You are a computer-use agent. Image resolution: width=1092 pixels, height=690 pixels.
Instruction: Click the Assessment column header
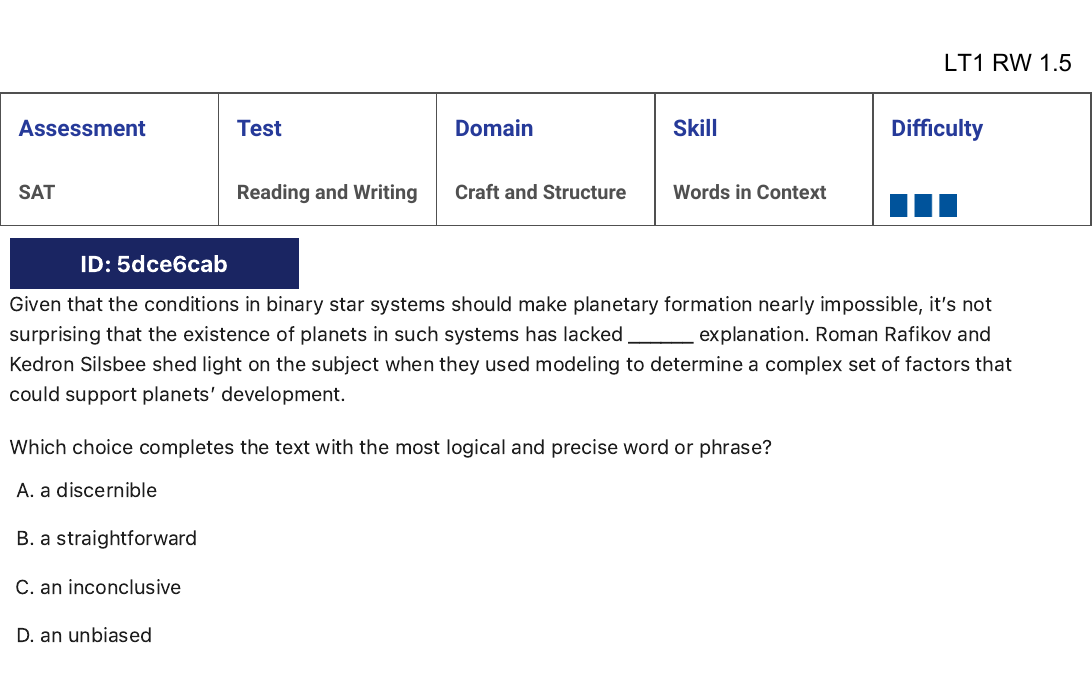click(82, 128)
